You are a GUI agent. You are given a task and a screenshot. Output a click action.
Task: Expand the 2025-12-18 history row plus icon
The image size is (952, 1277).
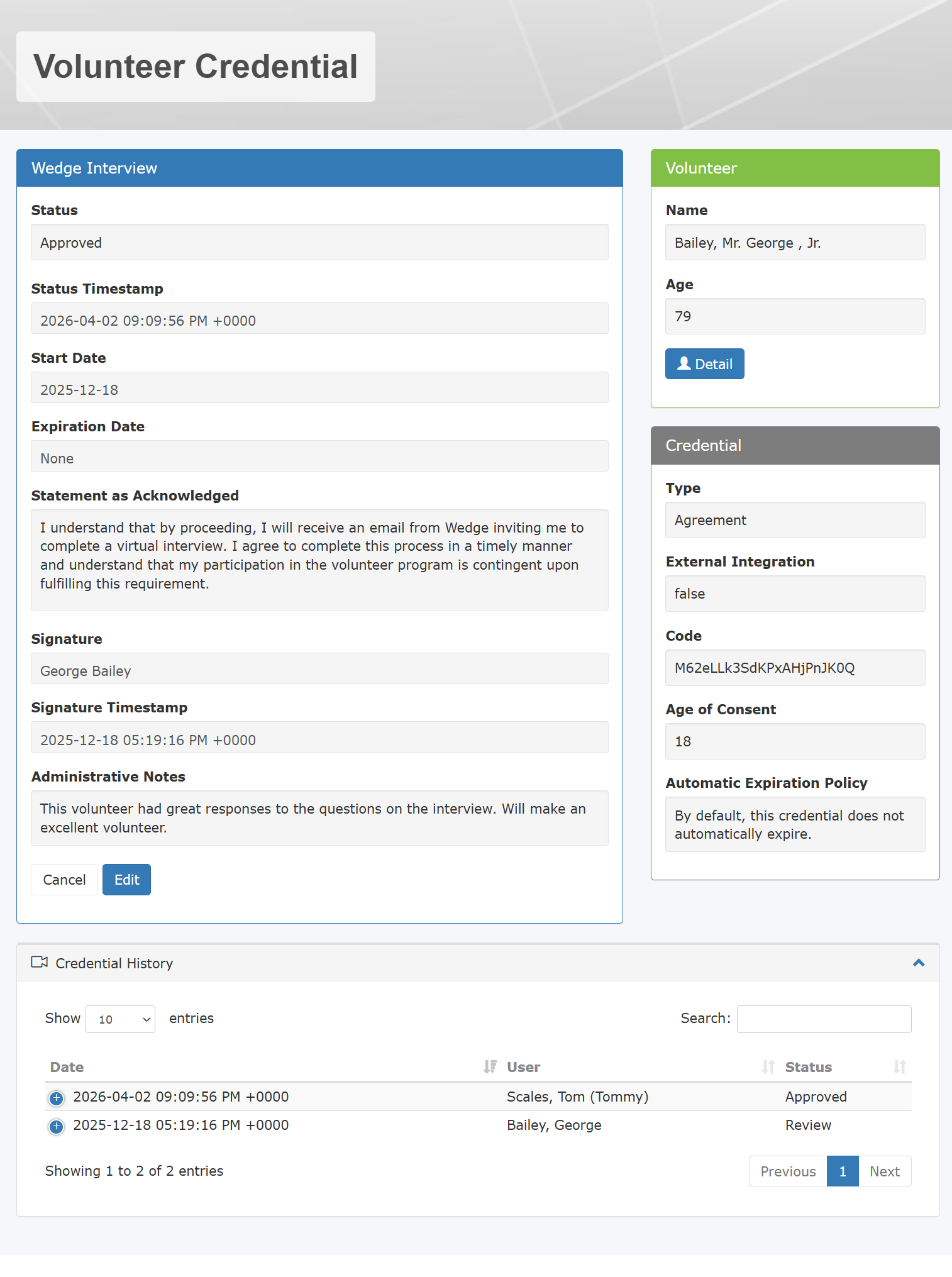tap(56, 1126)
